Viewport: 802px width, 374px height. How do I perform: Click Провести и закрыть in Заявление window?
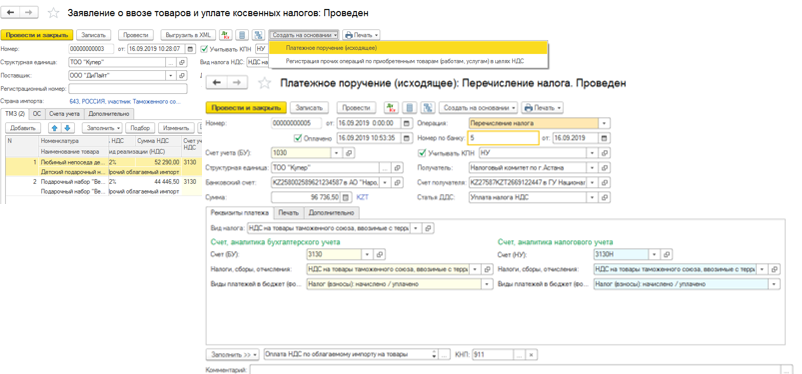[x=37, y=35]
